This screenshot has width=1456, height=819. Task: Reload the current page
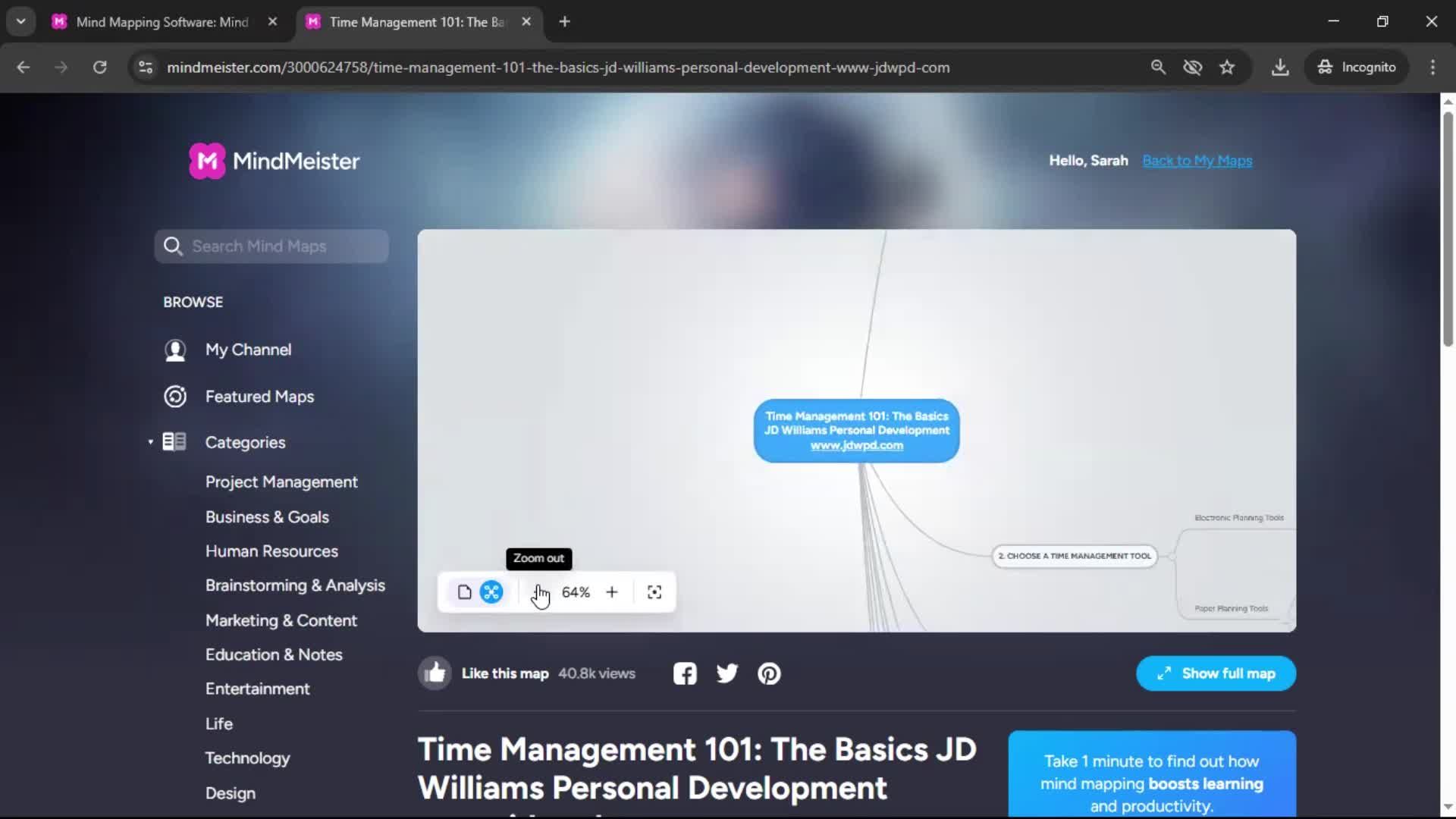pos(99,67)
